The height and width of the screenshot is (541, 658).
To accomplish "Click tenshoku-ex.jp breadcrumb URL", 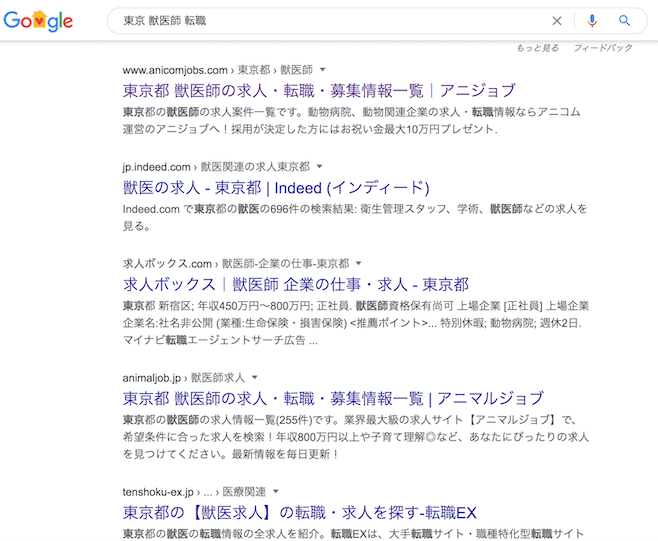I will point(194,491).
